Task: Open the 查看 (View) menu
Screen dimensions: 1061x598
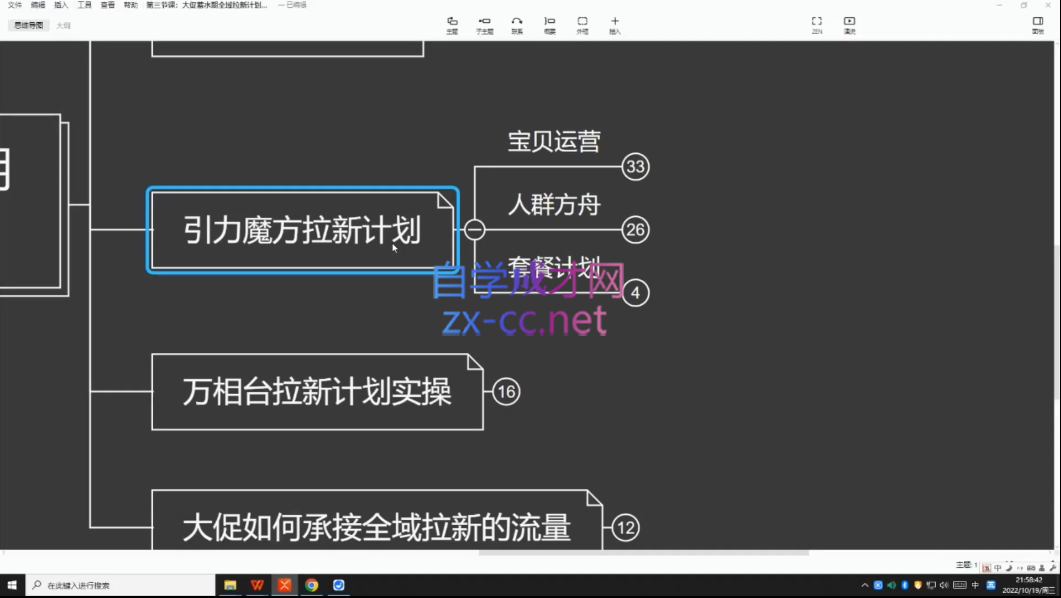Action: [x=108, y=5]
